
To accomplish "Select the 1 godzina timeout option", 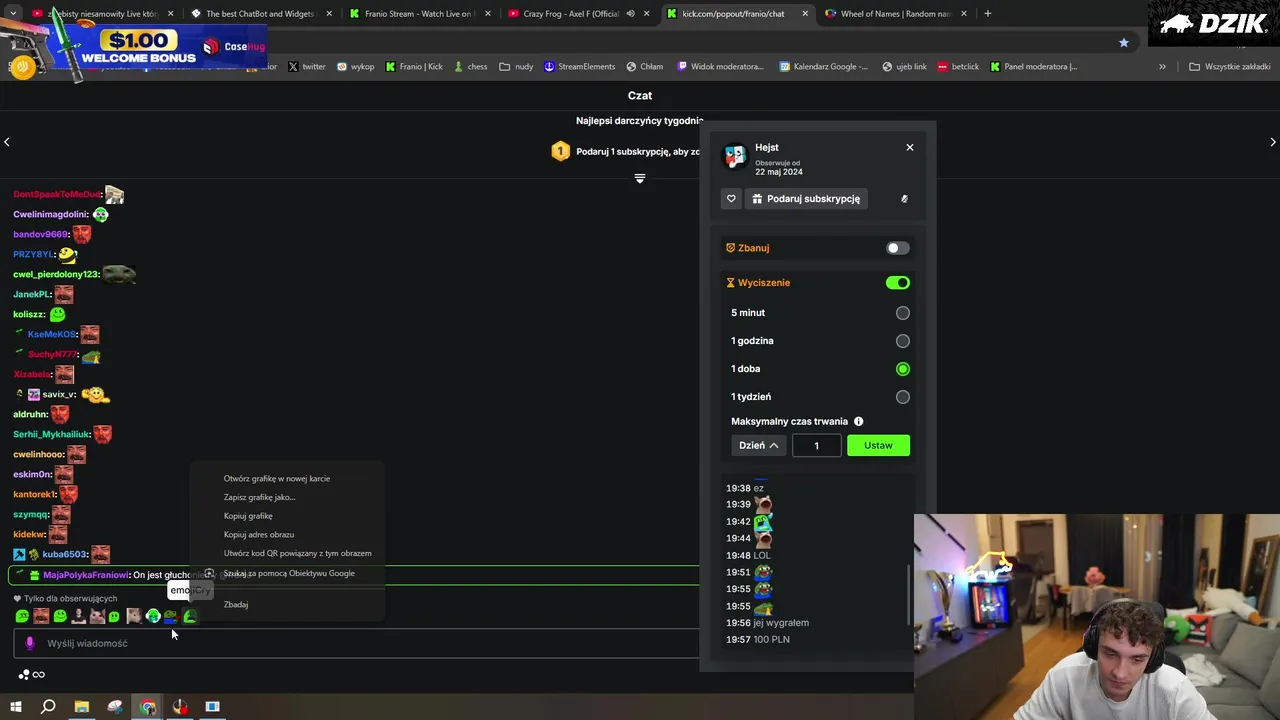I will (x=903, y=341).
